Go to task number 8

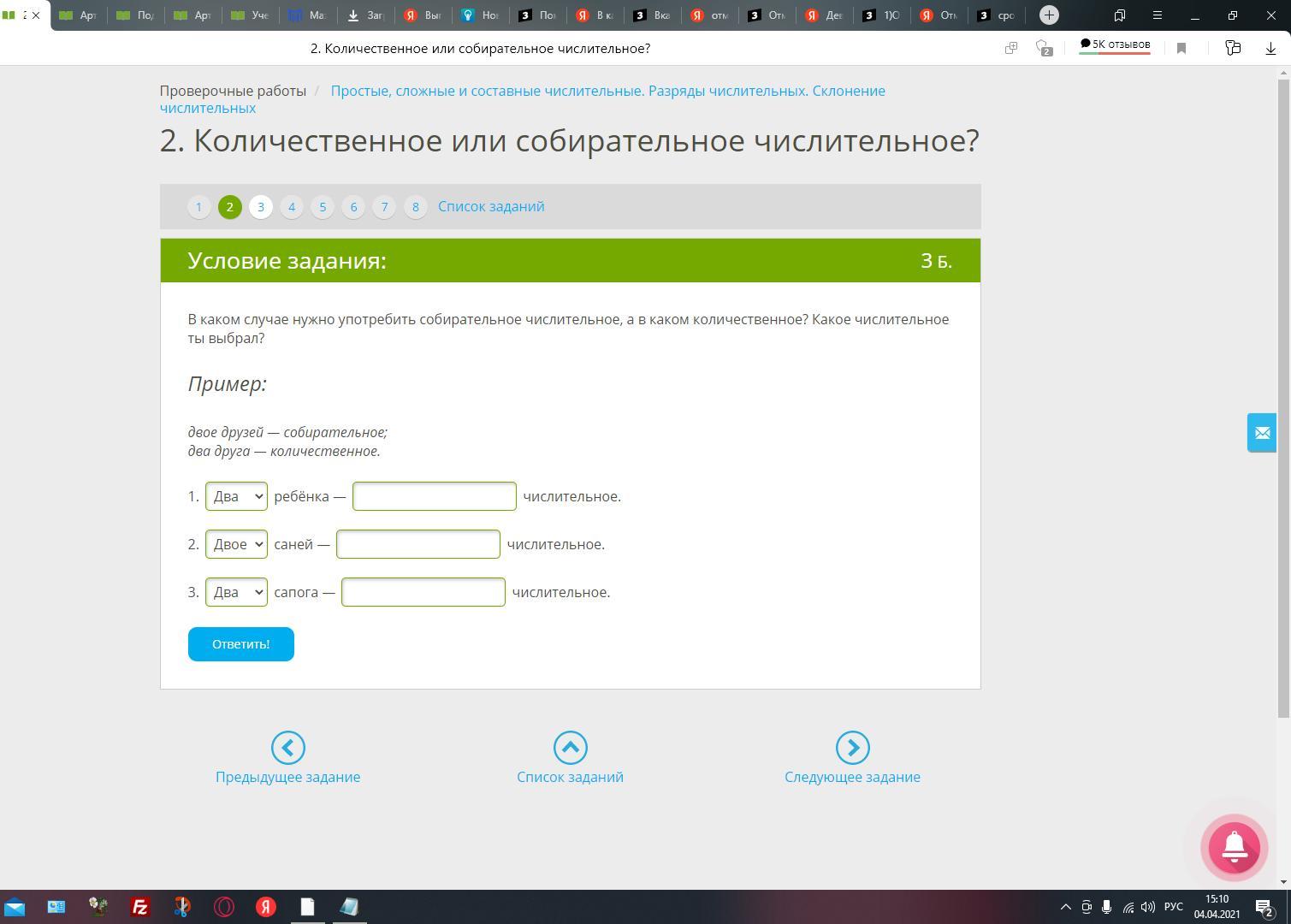[416, 207]
